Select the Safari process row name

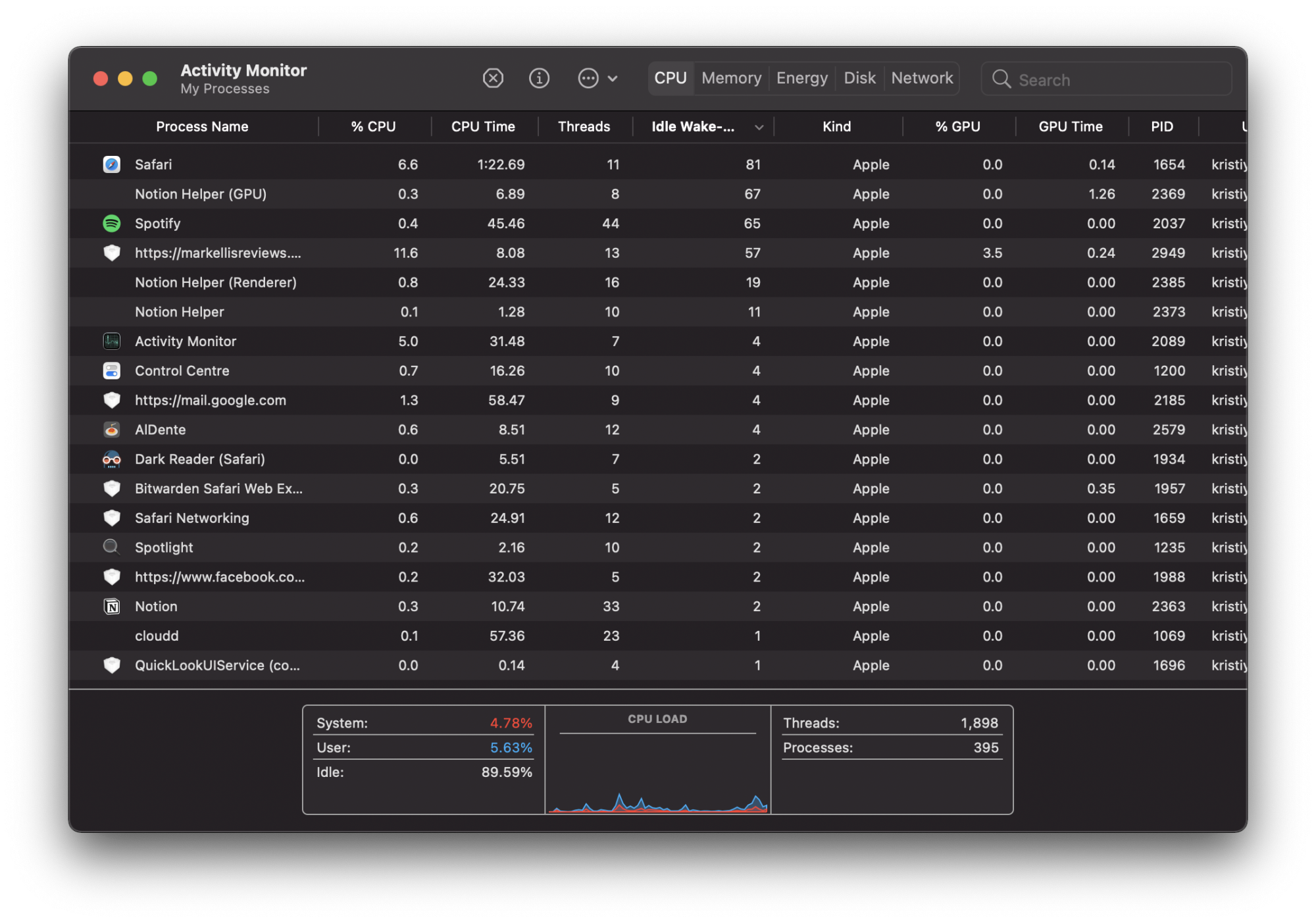click(153, 164)
